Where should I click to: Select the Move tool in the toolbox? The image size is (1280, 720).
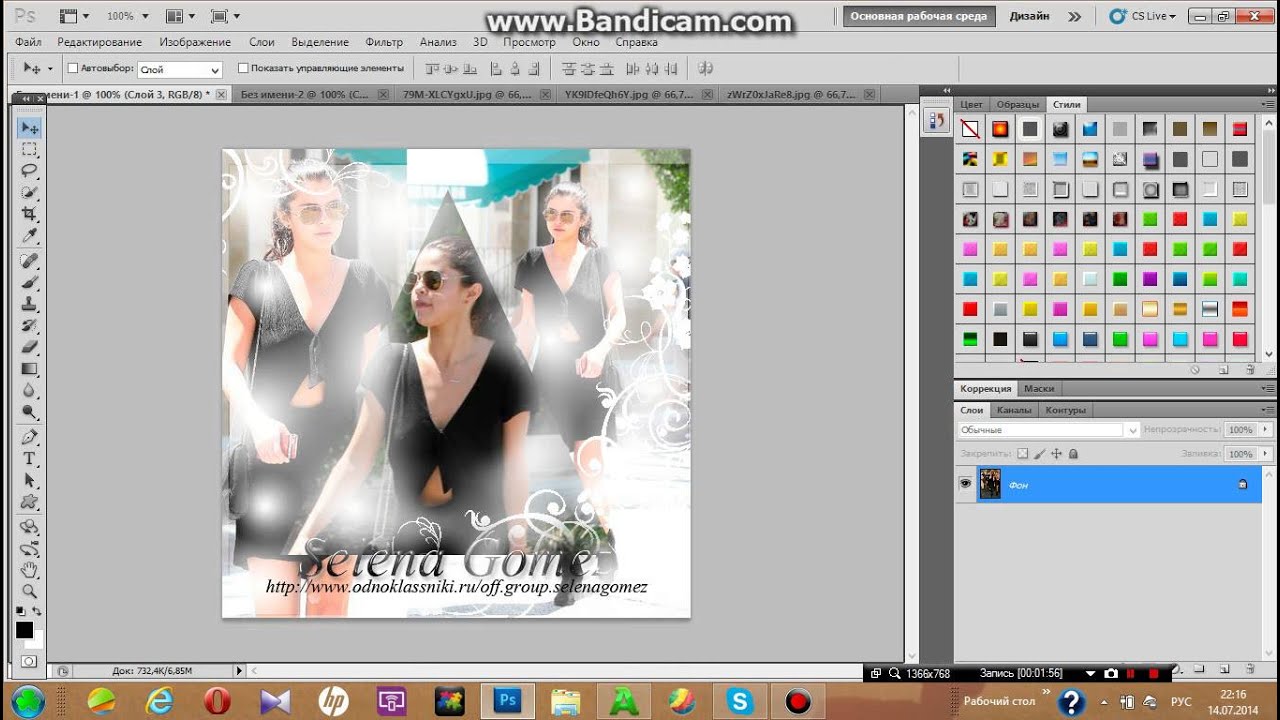click(x=29, y=128)
